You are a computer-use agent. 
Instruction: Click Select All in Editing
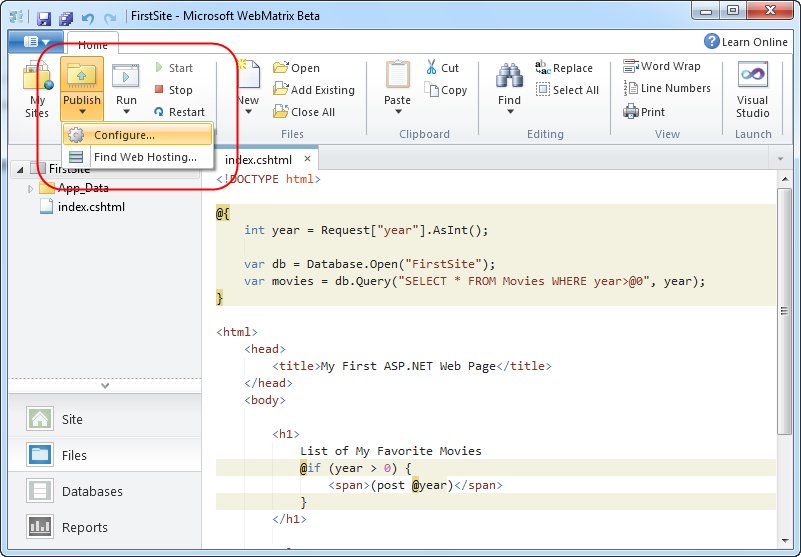coord(567,90)
